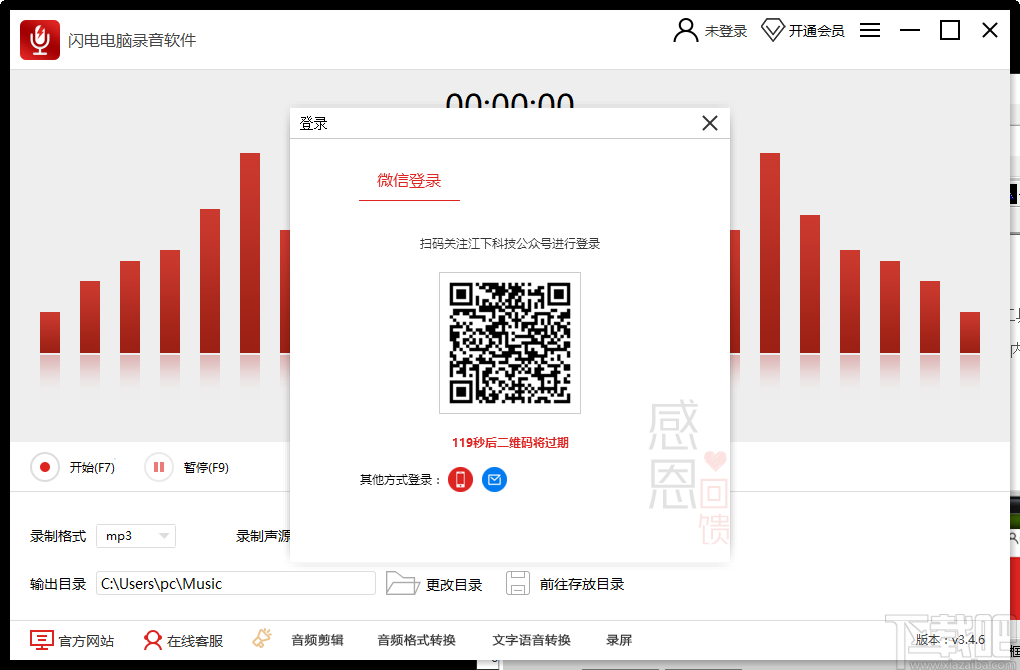
Task: Select the email login icon
Action: click(x=494, y=479)
